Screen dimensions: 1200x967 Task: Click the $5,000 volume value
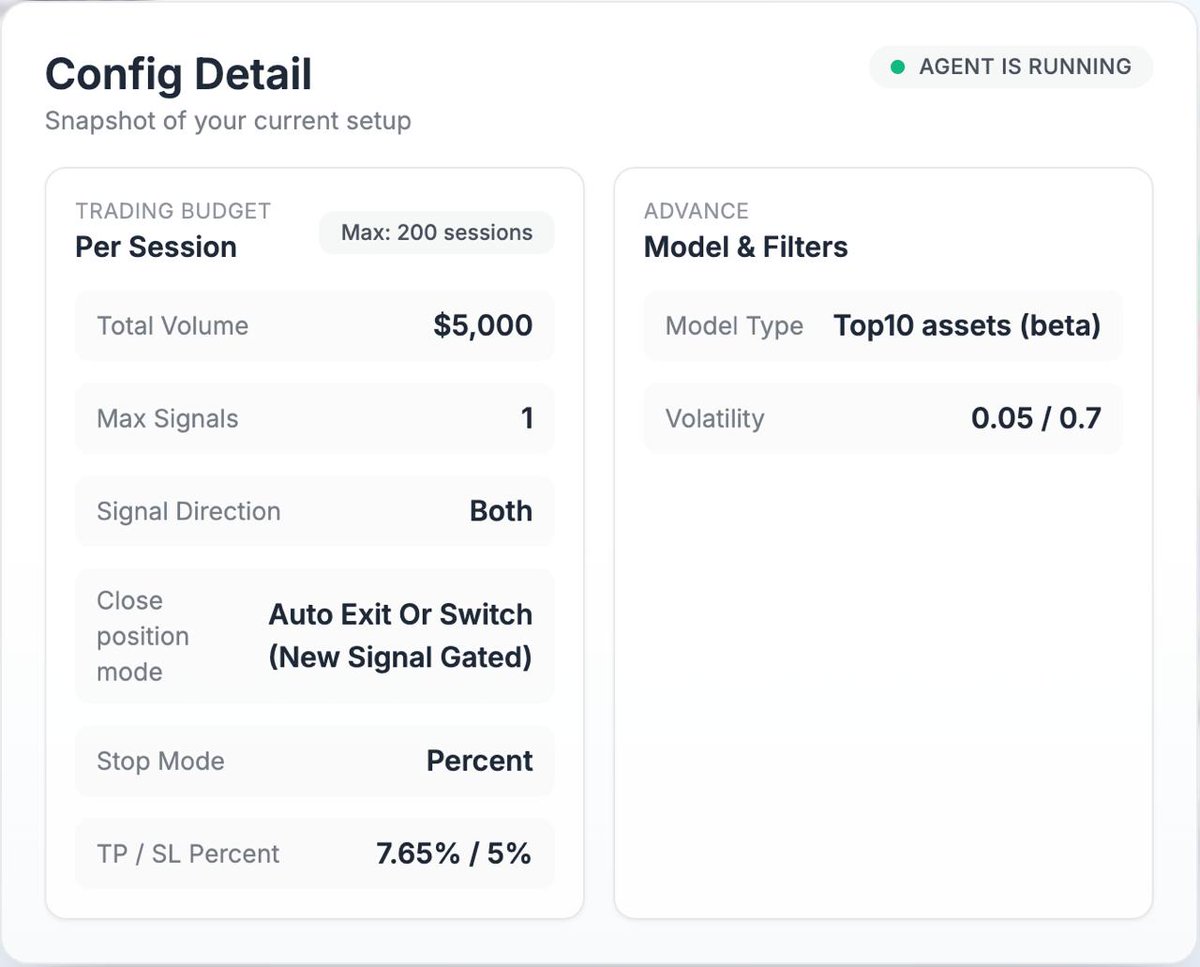click(483, 326)
